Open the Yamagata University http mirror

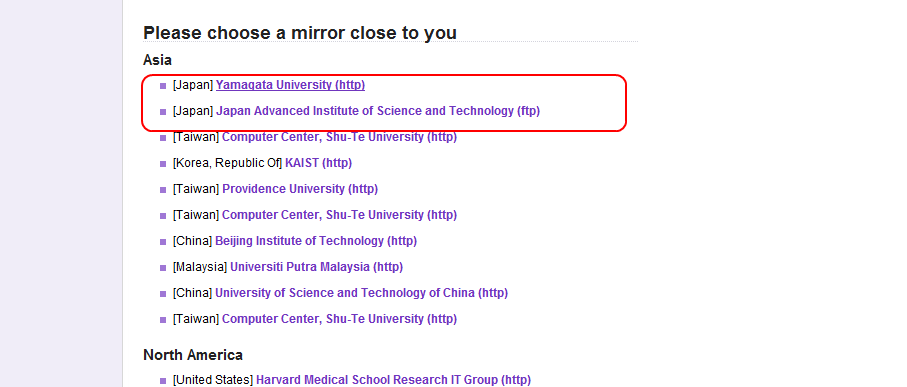290,85
